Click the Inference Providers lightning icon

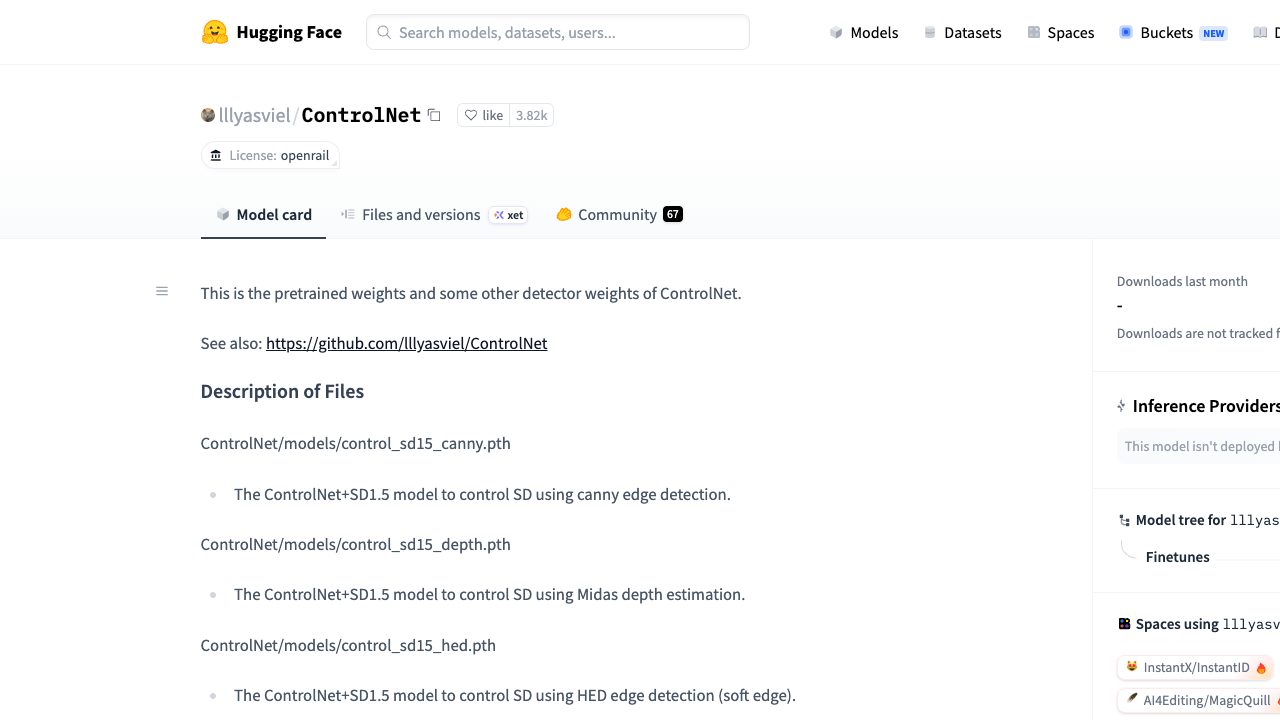[x=1121, y=406]
